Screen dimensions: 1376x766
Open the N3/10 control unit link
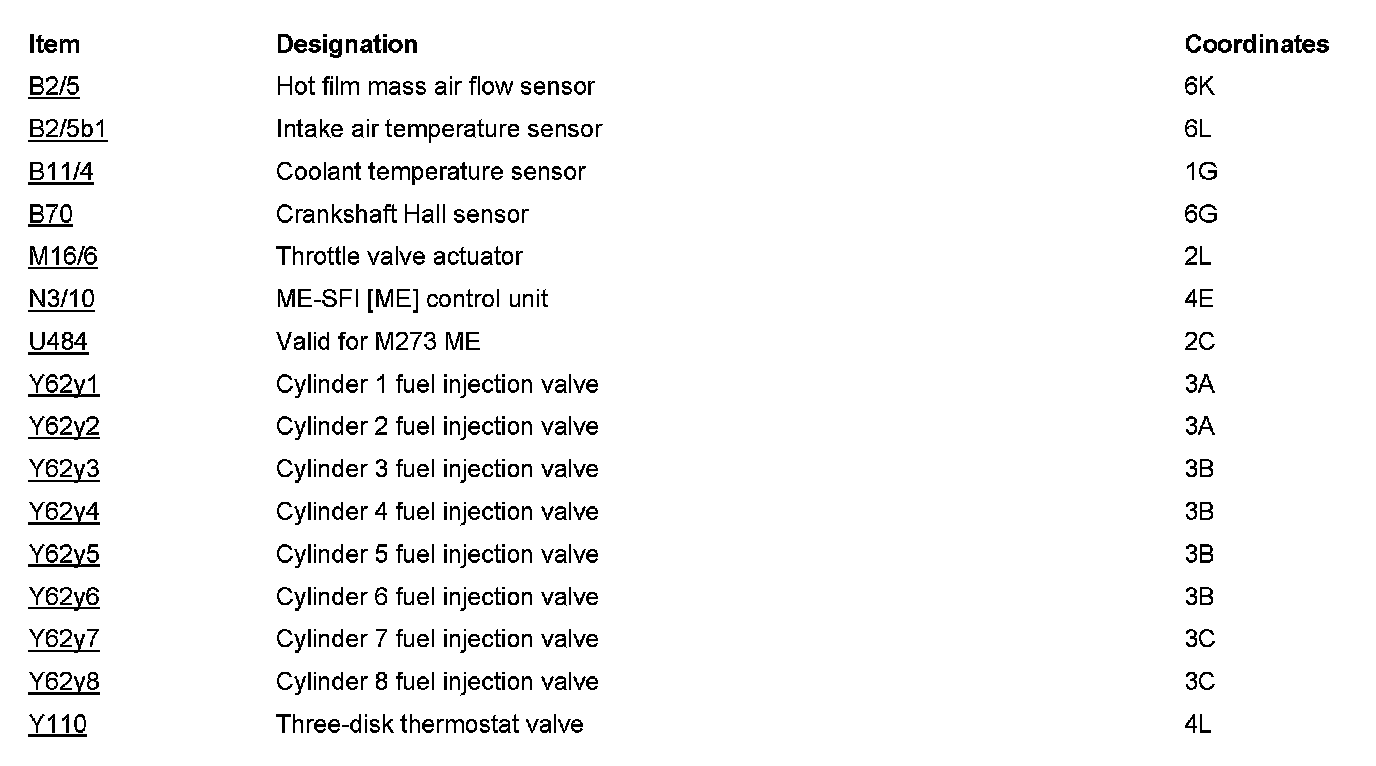62,299
